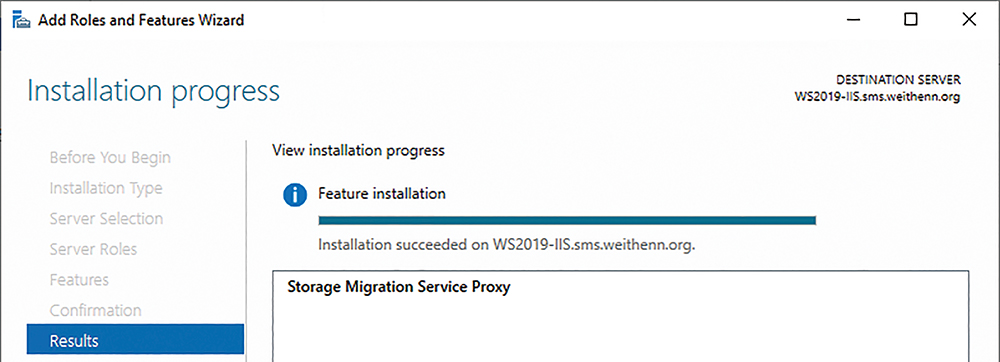Click the feature installation progress bar
Screen dimensions: 1000x362
point(567,221)
